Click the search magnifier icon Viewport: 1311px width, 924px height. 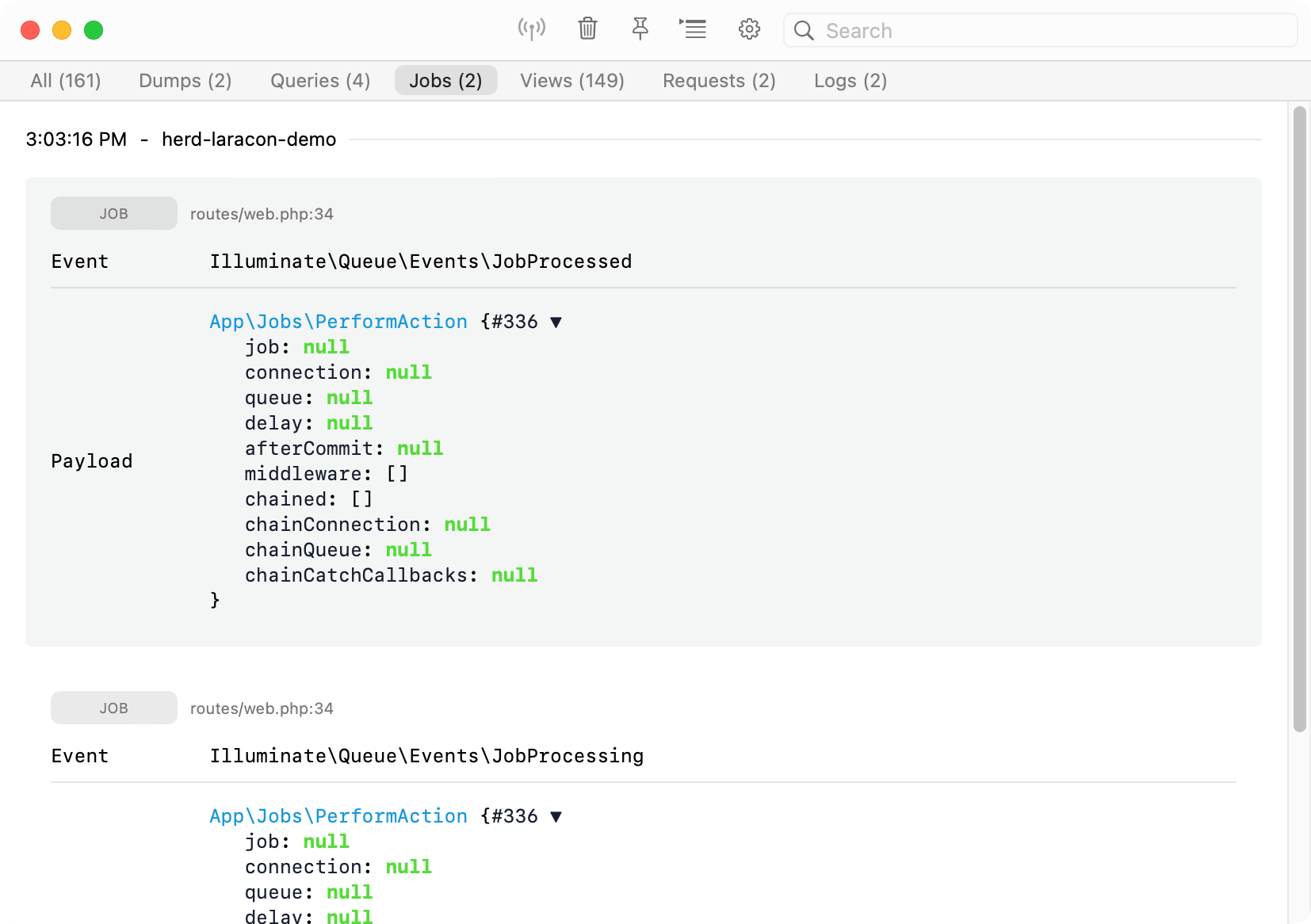(x=804, y=31)
